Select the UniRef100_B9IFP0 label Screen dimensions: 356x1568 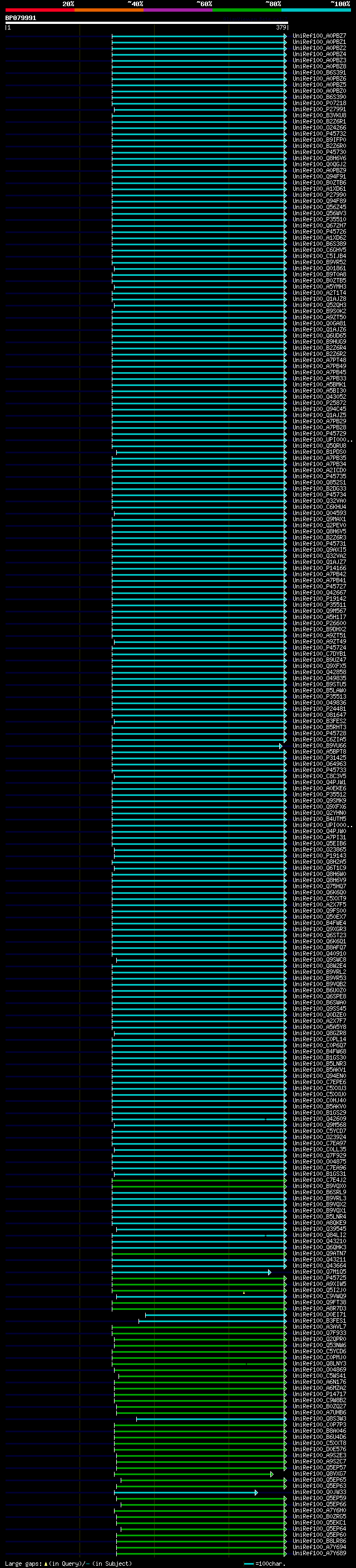pos(319,140)
